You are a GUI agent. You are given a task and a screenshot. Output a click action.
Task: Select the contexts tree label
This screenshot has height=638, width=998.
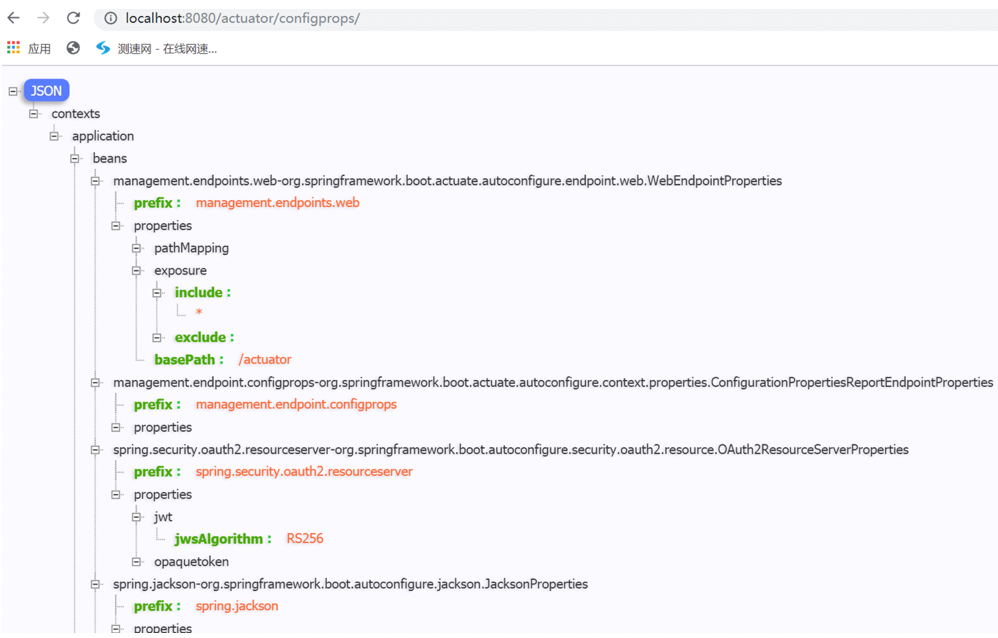click(x=76, y=113)
